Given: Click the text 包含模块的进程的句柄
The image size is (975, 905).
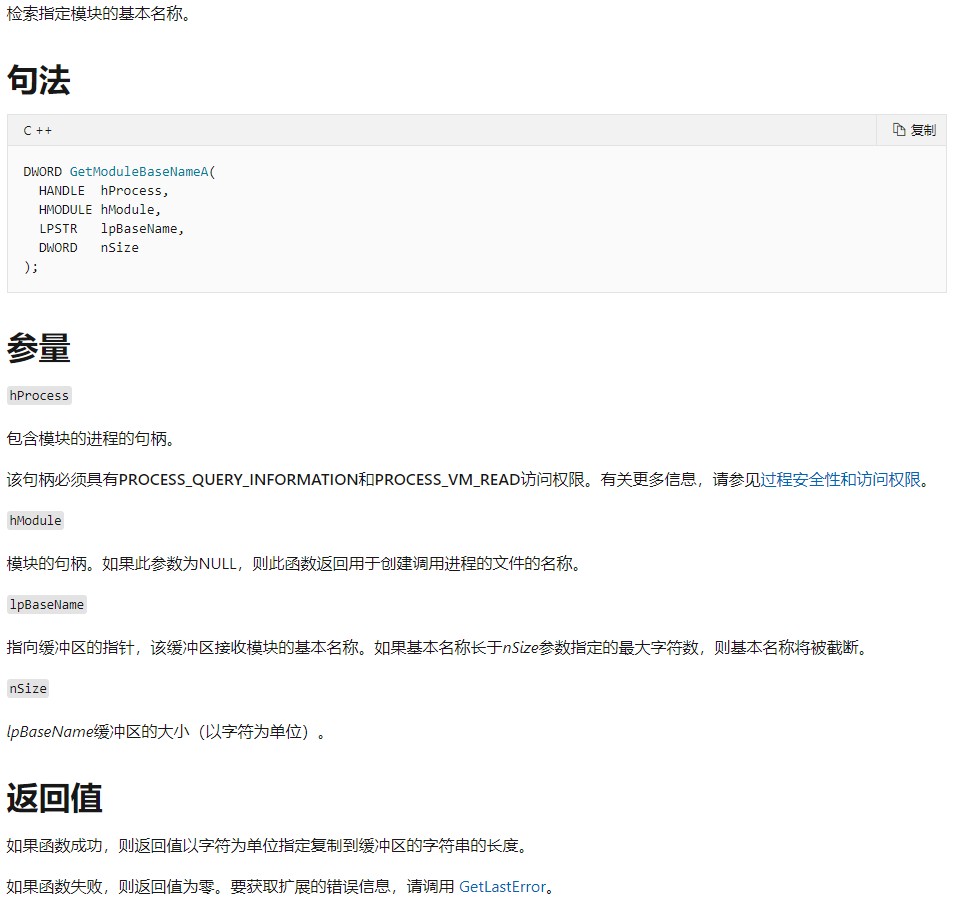Looking at the screenshot, I should click(91, 439).
